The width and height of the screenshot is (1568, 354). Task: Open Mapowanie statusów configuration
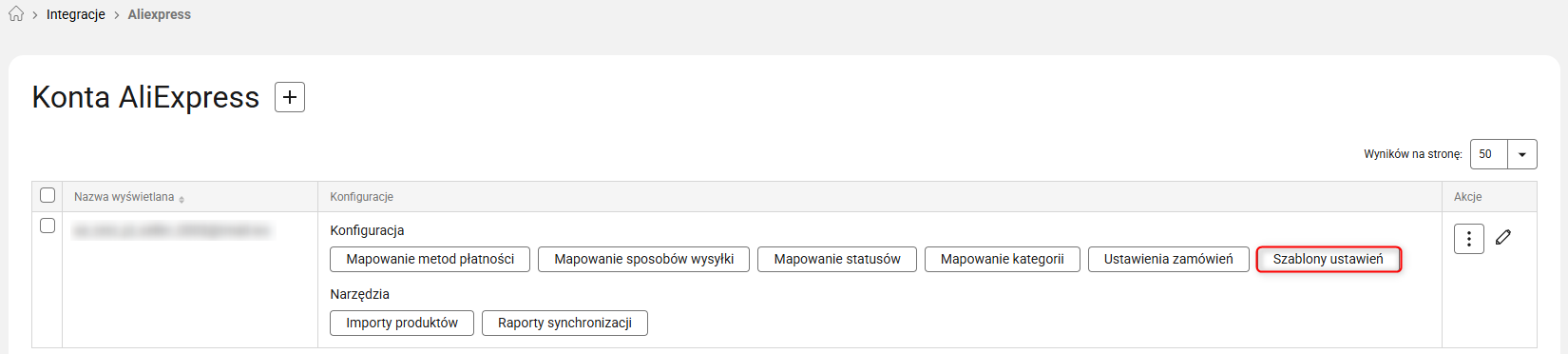837,259
